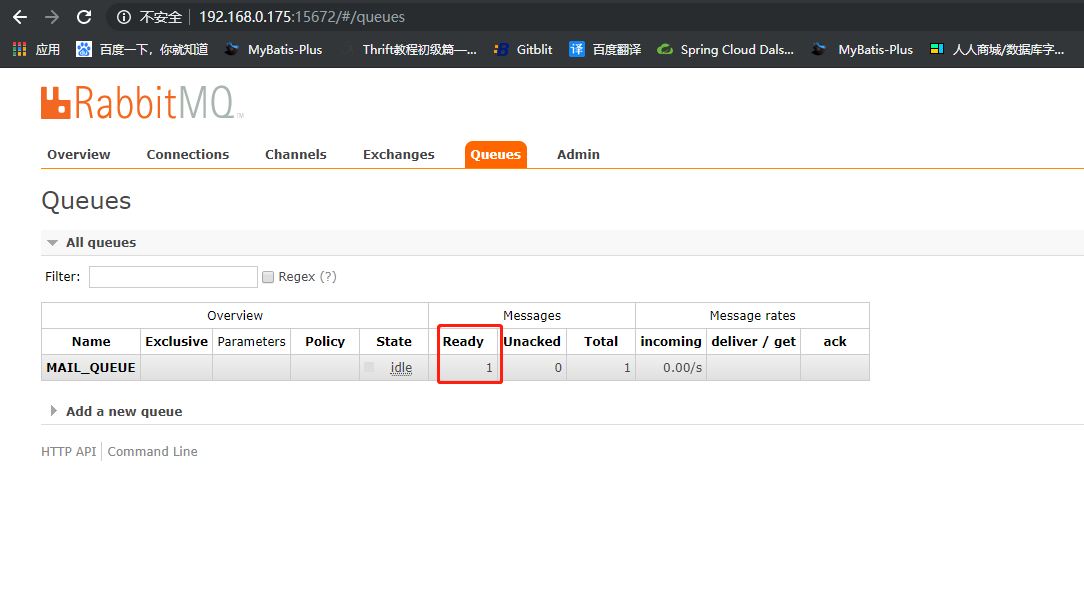This screenshot has height=605, width=1084.
Task: Switch to the Exchanges tab
Action: (x=399, y=154)
